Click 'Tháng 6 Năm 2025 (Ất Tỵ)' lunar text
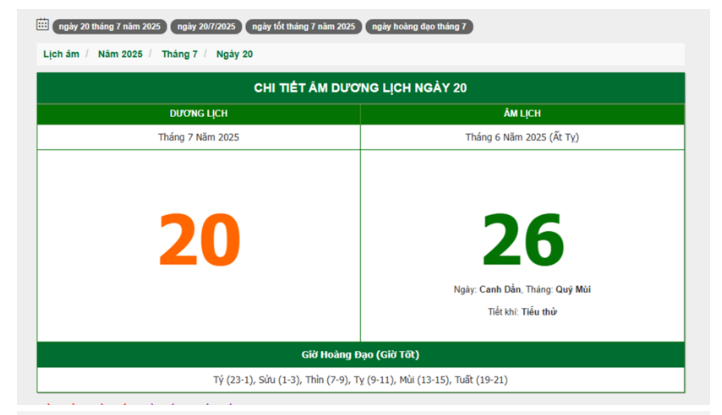Screen dimensions: 722x415 [523, 137]
